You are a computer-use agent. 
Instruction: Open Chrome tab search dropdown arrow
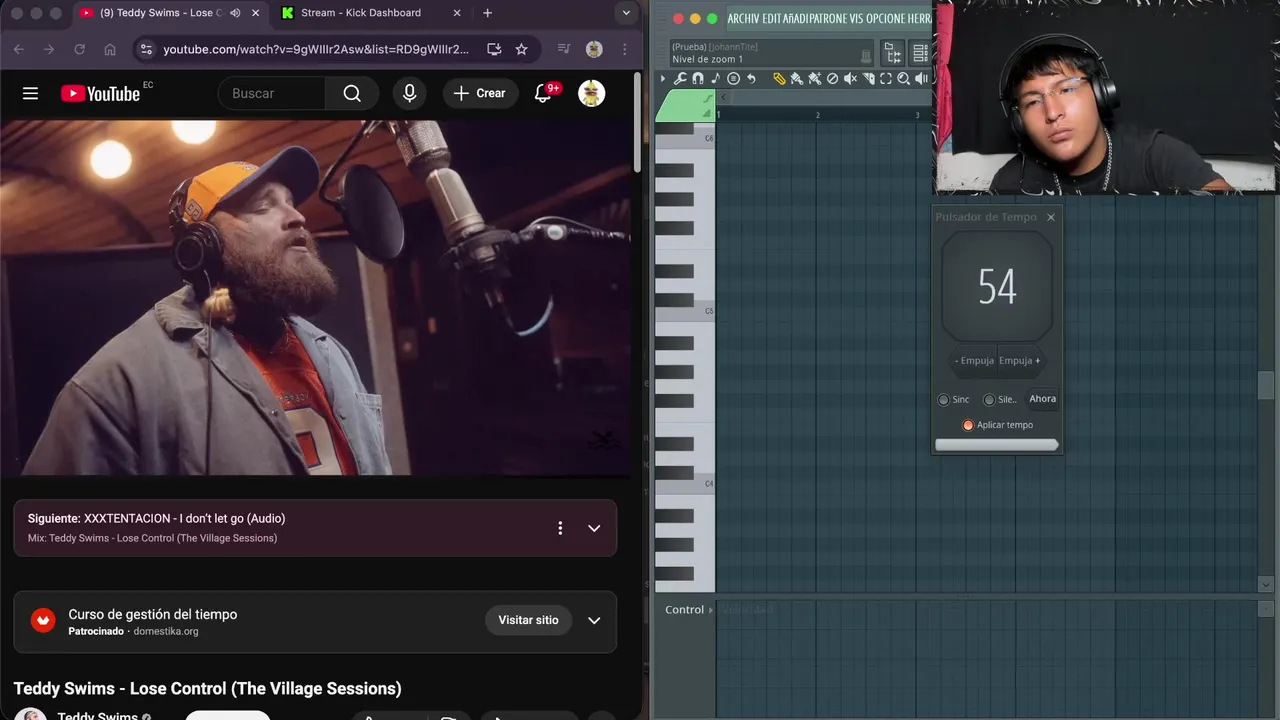(x=626, y=13)
